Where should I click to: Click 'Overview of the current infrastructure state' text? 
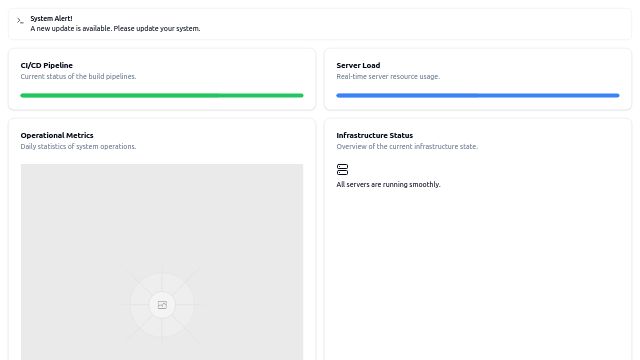click(407, 146)
